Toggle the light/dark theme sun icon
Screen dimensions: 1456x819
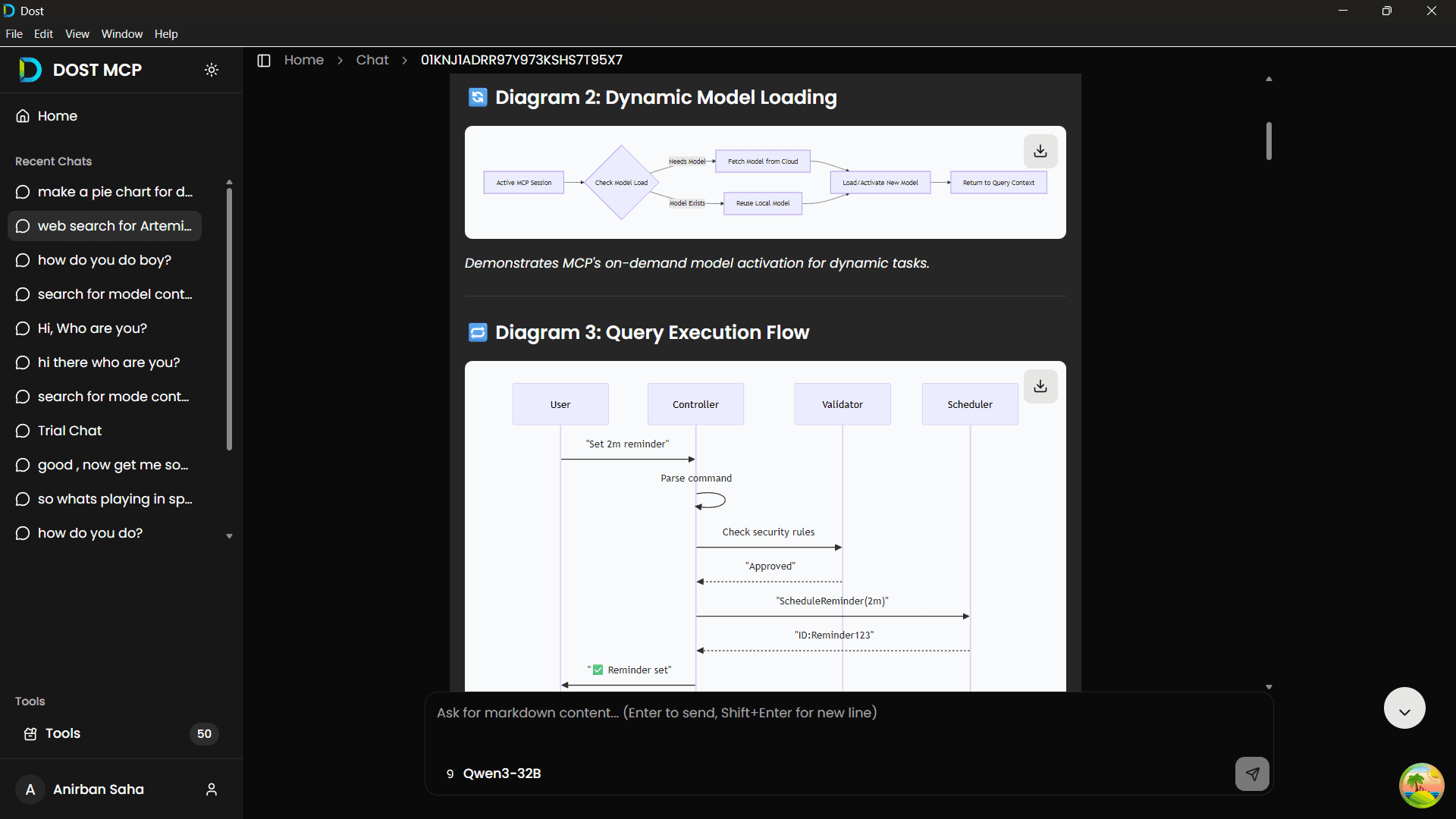pyautogui.click(x=212, y=70)
